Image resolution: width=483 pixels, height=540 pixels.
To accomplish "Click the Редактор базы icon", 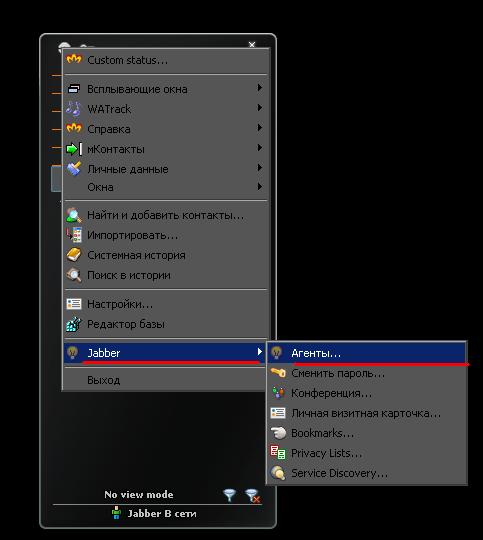I will tap(73, 324).
